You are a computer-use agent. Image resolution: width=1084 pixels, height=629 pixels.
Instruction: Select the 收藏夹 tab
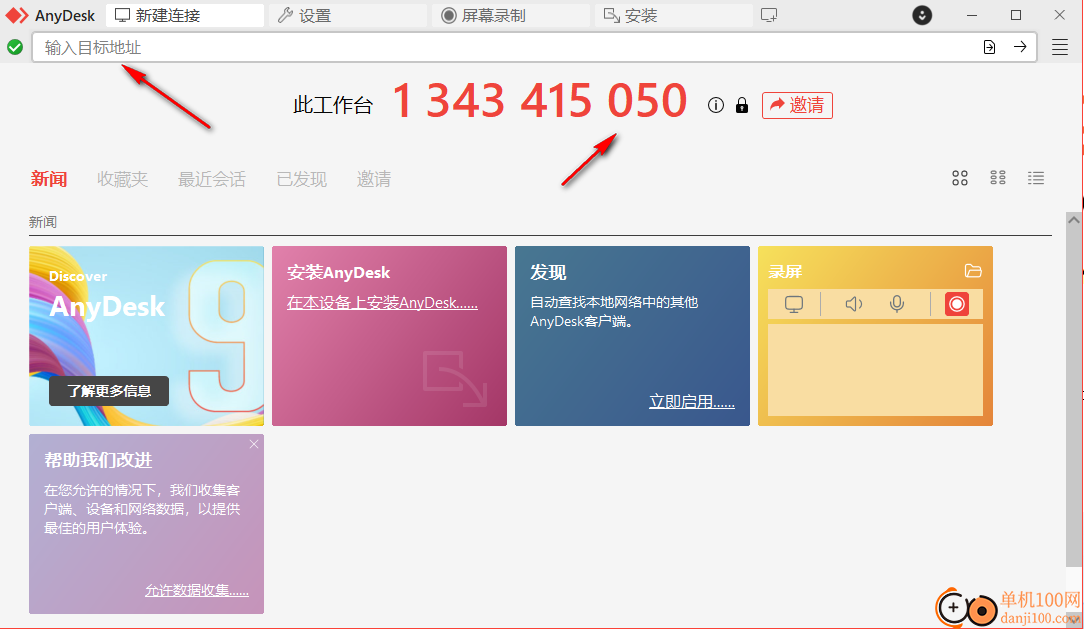coord(122,179)
